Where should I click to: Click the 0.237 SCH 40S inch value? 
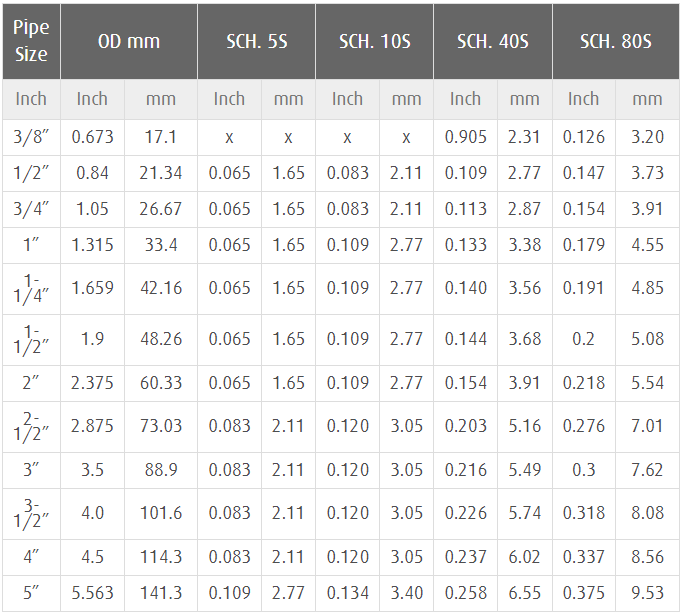[466, 557]
